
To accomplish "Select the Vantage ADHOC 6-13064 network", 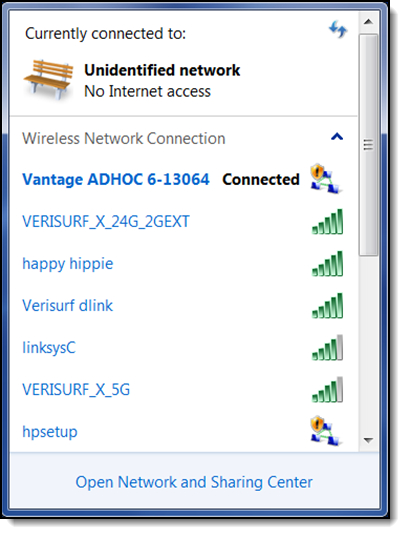I will [183, 179].
